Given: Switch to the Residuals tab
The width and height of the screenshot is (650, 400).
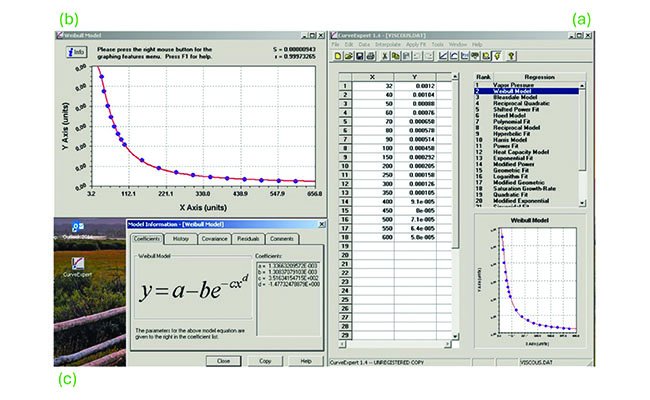Looking at the screenshot, I should 248,239.
